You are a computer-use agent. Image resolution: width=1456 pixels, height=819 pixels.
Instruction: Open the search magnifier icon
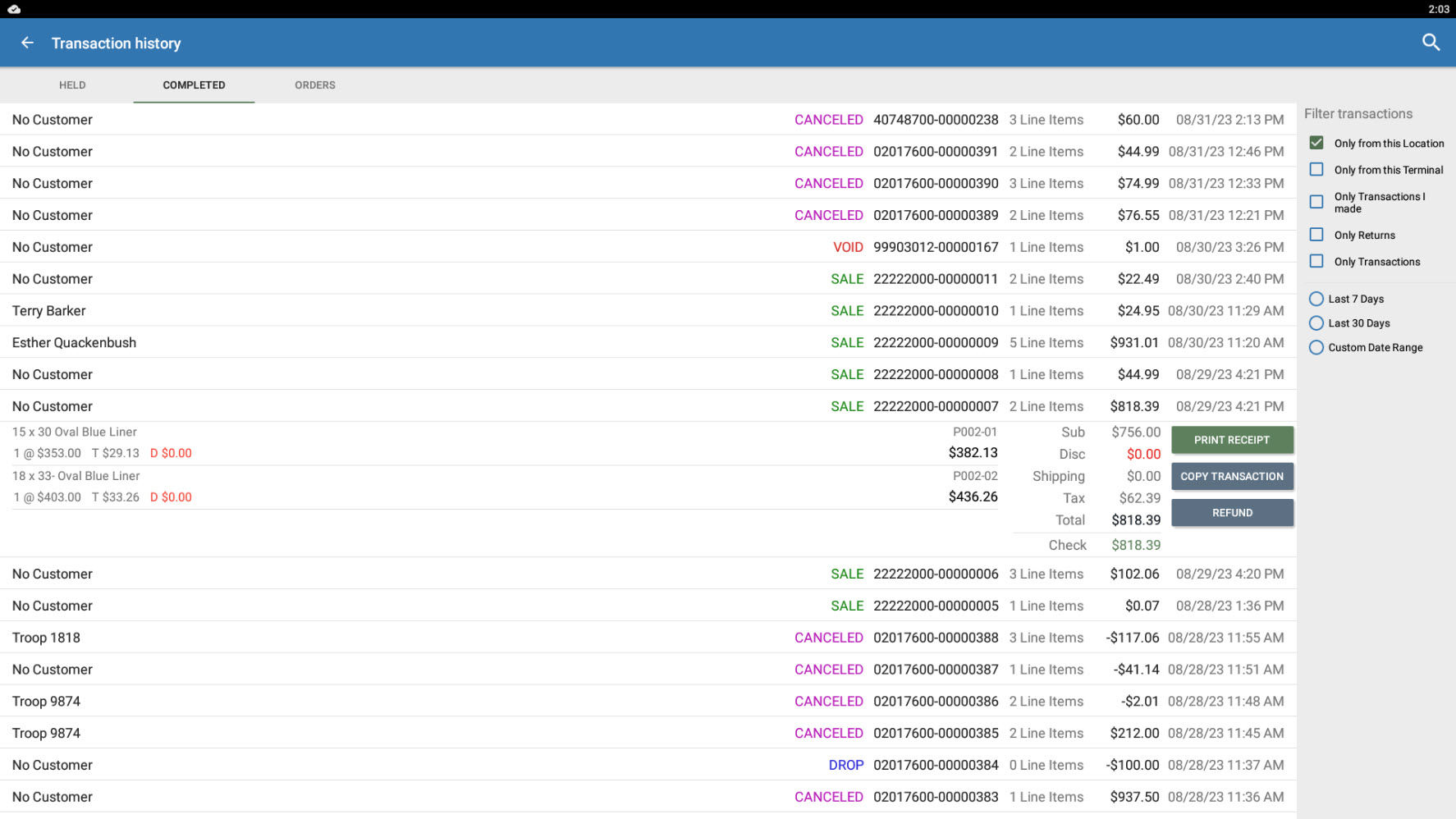1431,43
